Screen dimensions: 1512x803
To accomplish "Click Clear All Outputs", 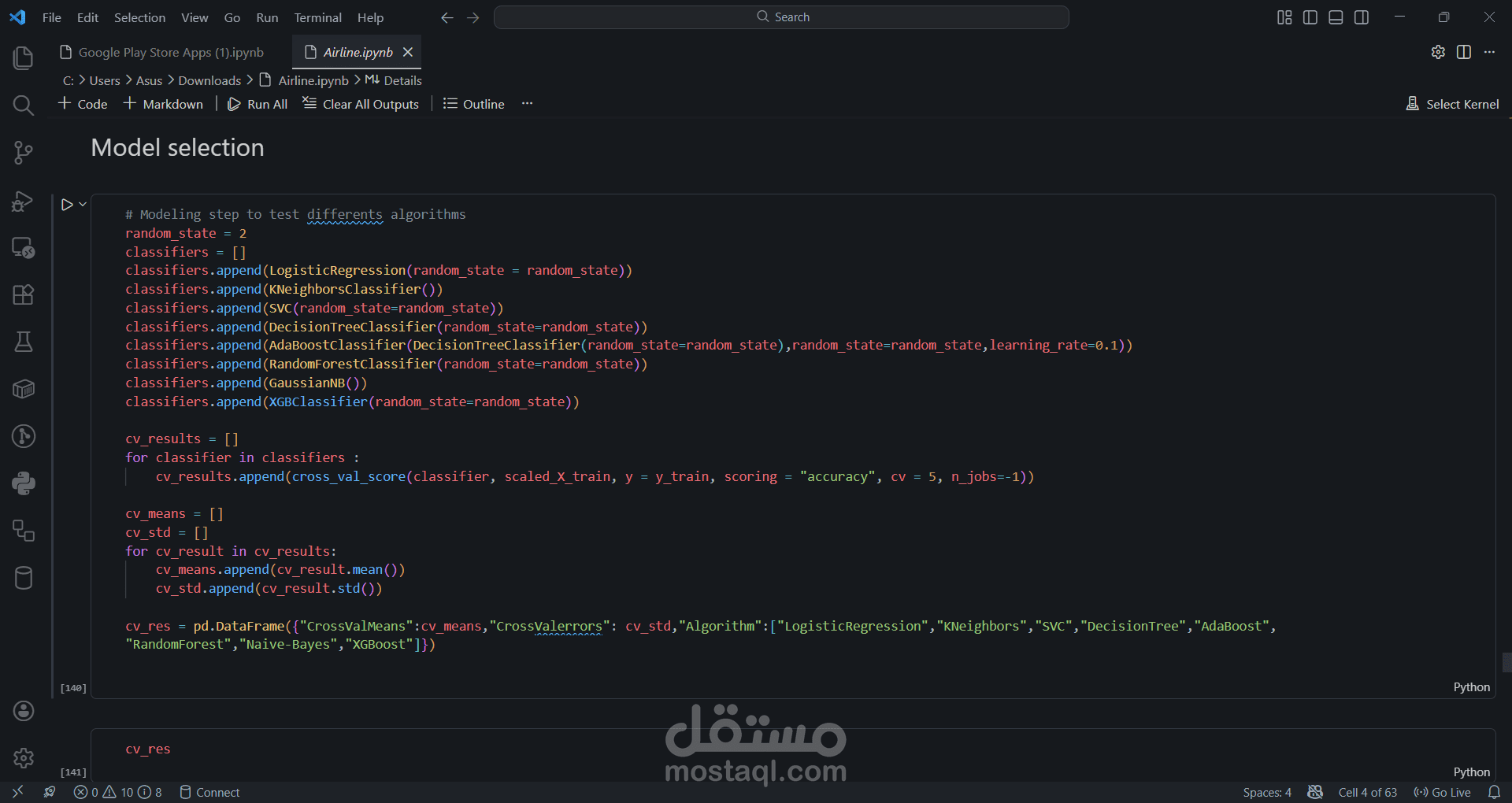I will tap(361, 103).
